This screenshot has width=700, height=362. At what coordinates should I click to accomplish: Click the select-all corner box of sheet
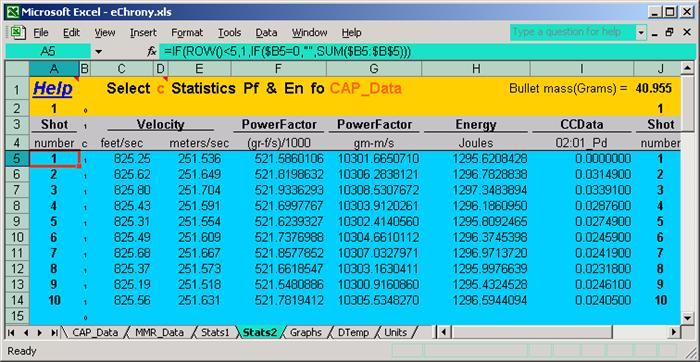(17, 68)
